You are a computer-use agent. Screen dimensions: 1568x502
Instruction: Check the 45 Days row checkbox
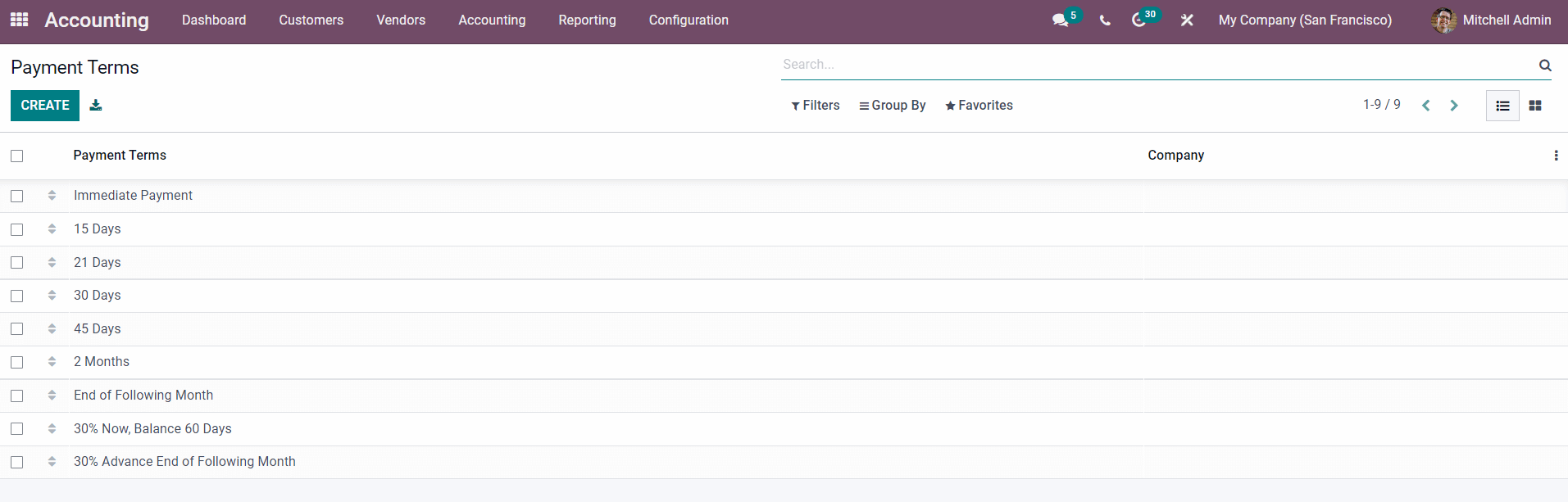[x=17, y=329]
